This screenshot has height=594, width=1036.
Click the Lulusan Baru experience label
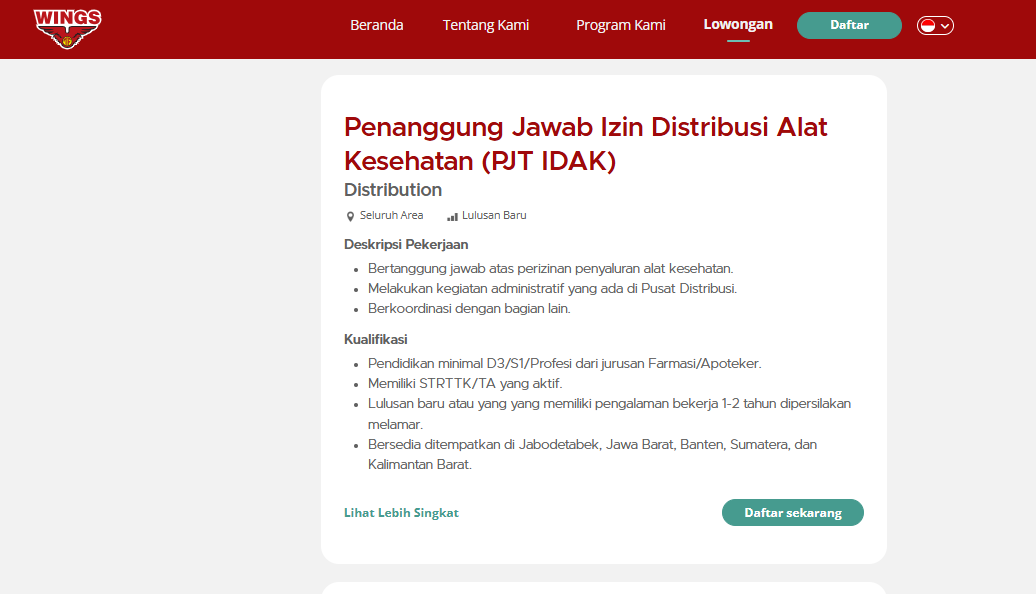tap(494, 215)
